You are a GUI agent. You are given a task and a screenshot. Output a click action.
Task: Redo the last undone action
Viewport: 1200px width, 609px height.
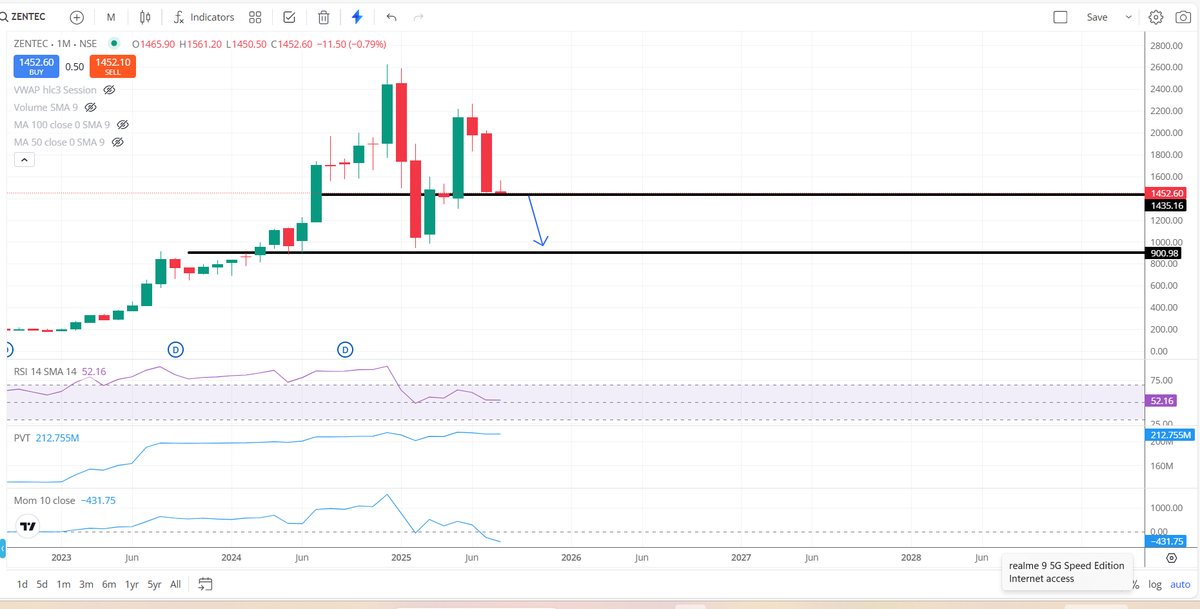click(419, 17)
